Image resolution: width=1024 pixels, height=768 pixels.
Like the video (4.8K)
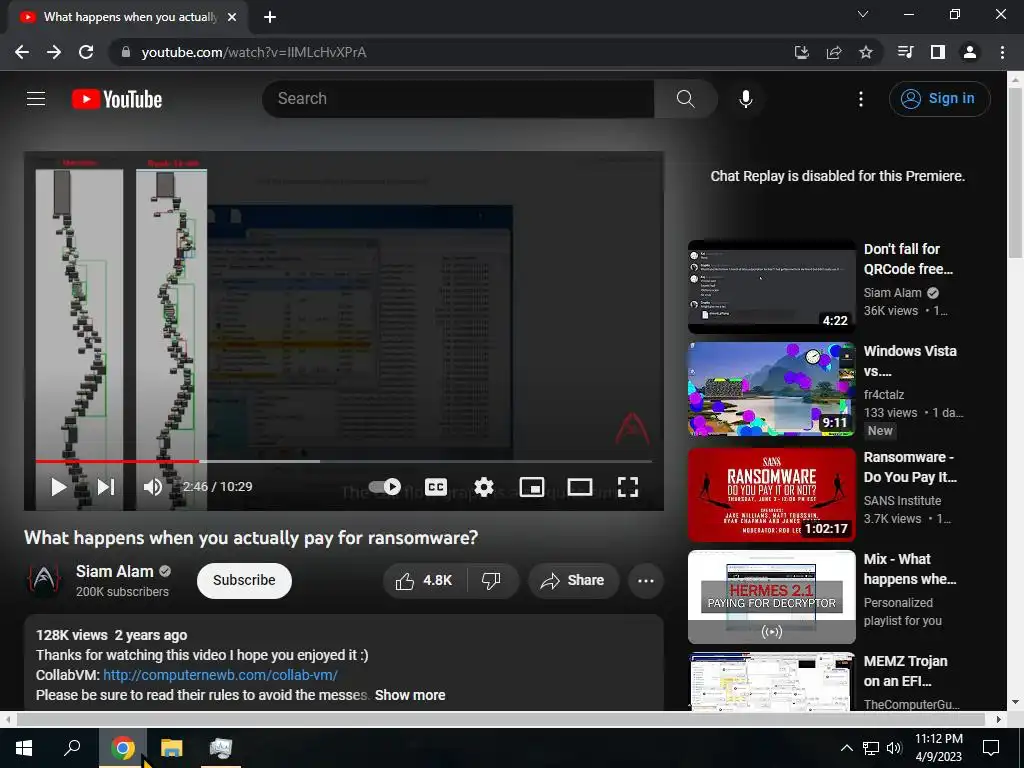(424, 581)
